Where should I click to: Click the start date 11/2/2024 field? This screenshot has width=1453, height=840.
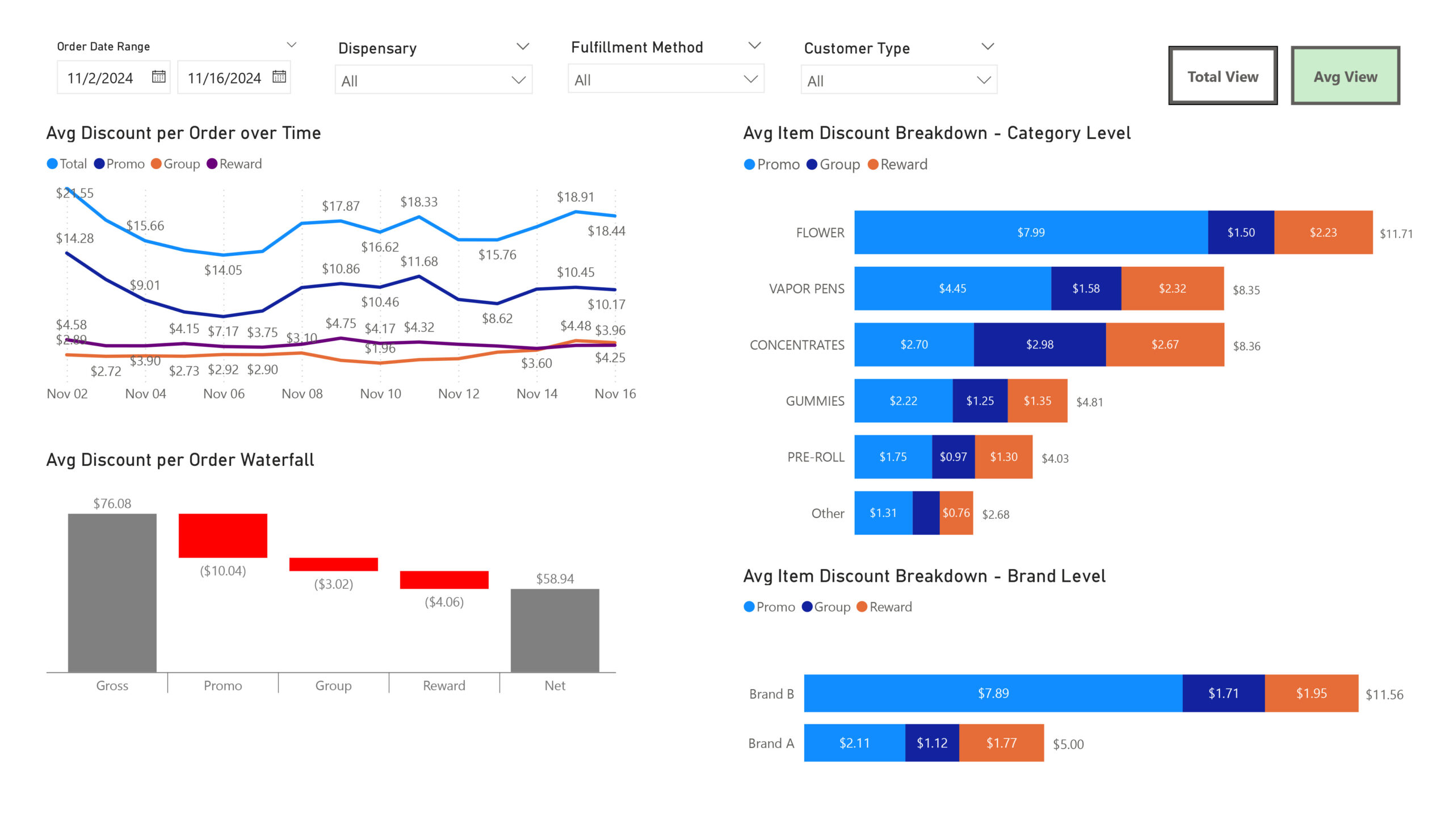tap(100, 78)
